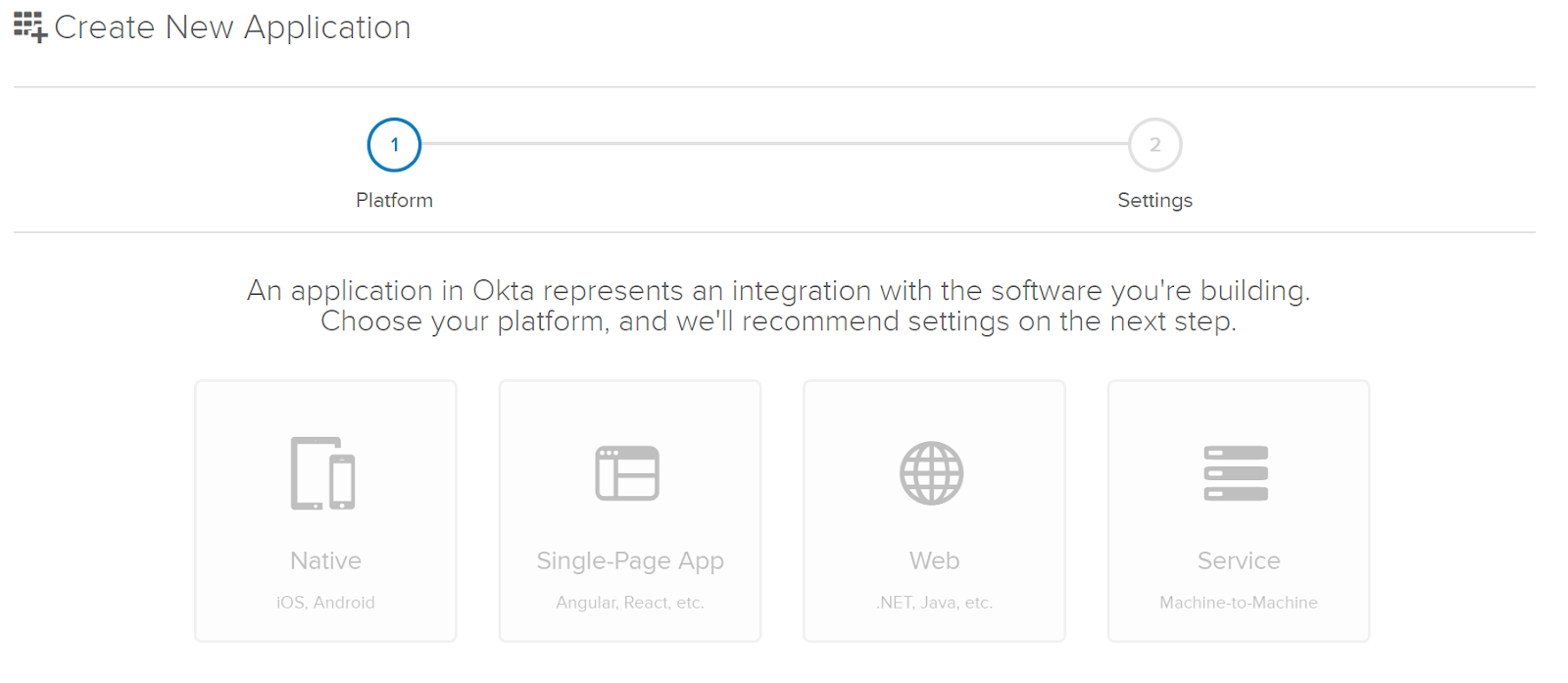Choose the Web platform title

pyautogui.click(x=934, y=561)
